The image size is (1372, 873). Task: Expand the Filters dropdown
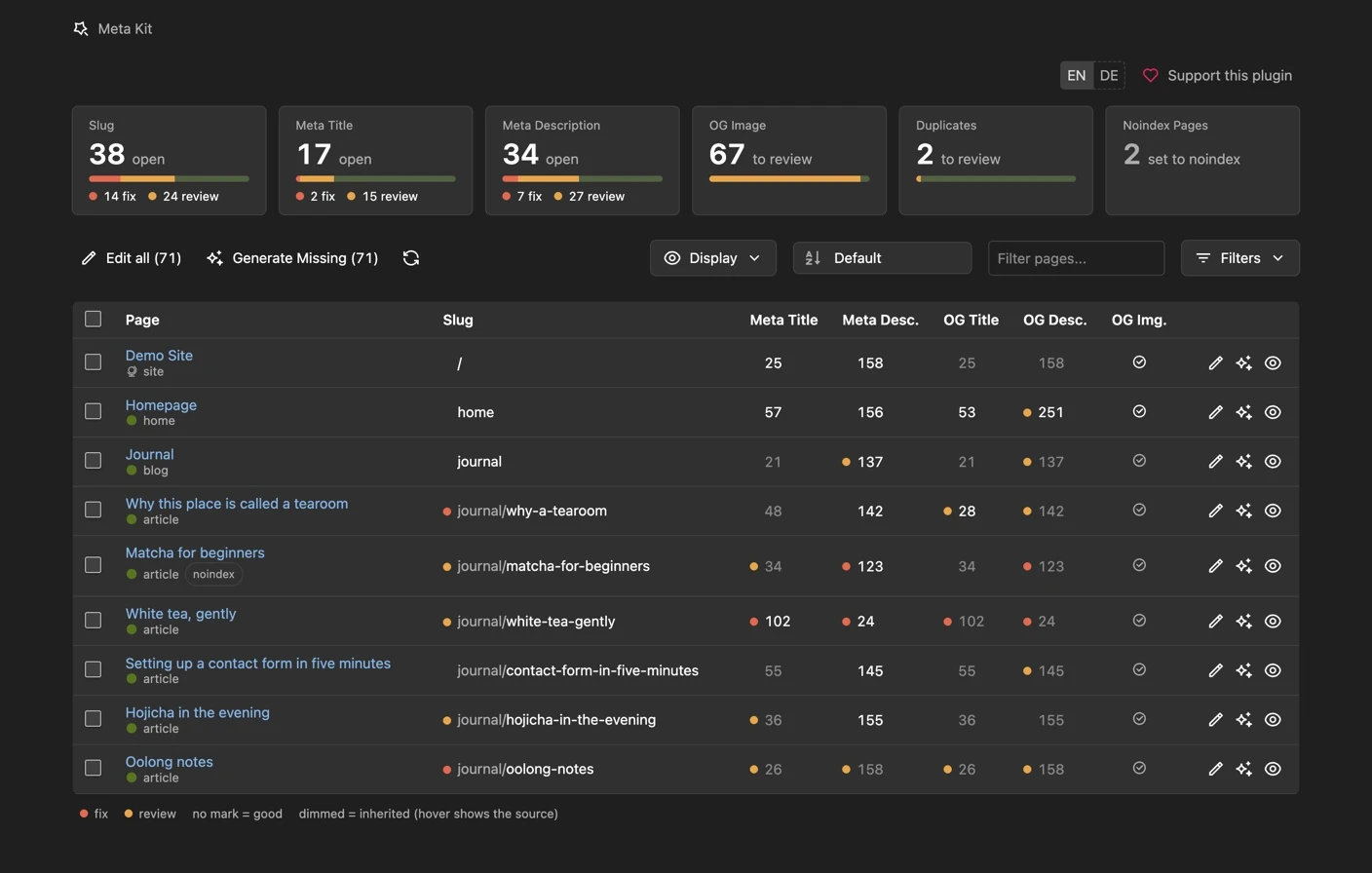pos(1239,258)
